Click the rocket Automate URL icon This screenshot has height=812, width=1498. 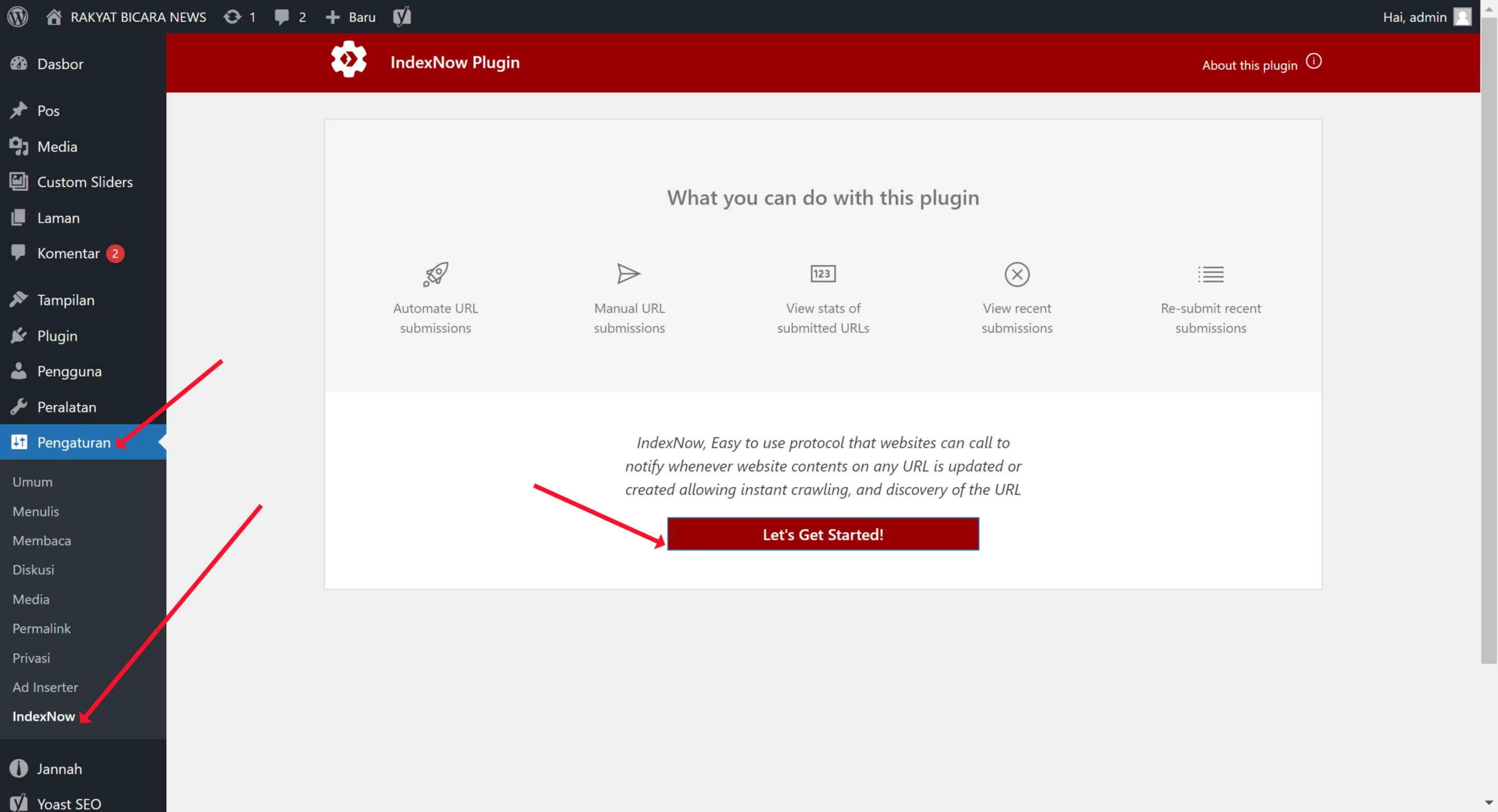[435, 274]
